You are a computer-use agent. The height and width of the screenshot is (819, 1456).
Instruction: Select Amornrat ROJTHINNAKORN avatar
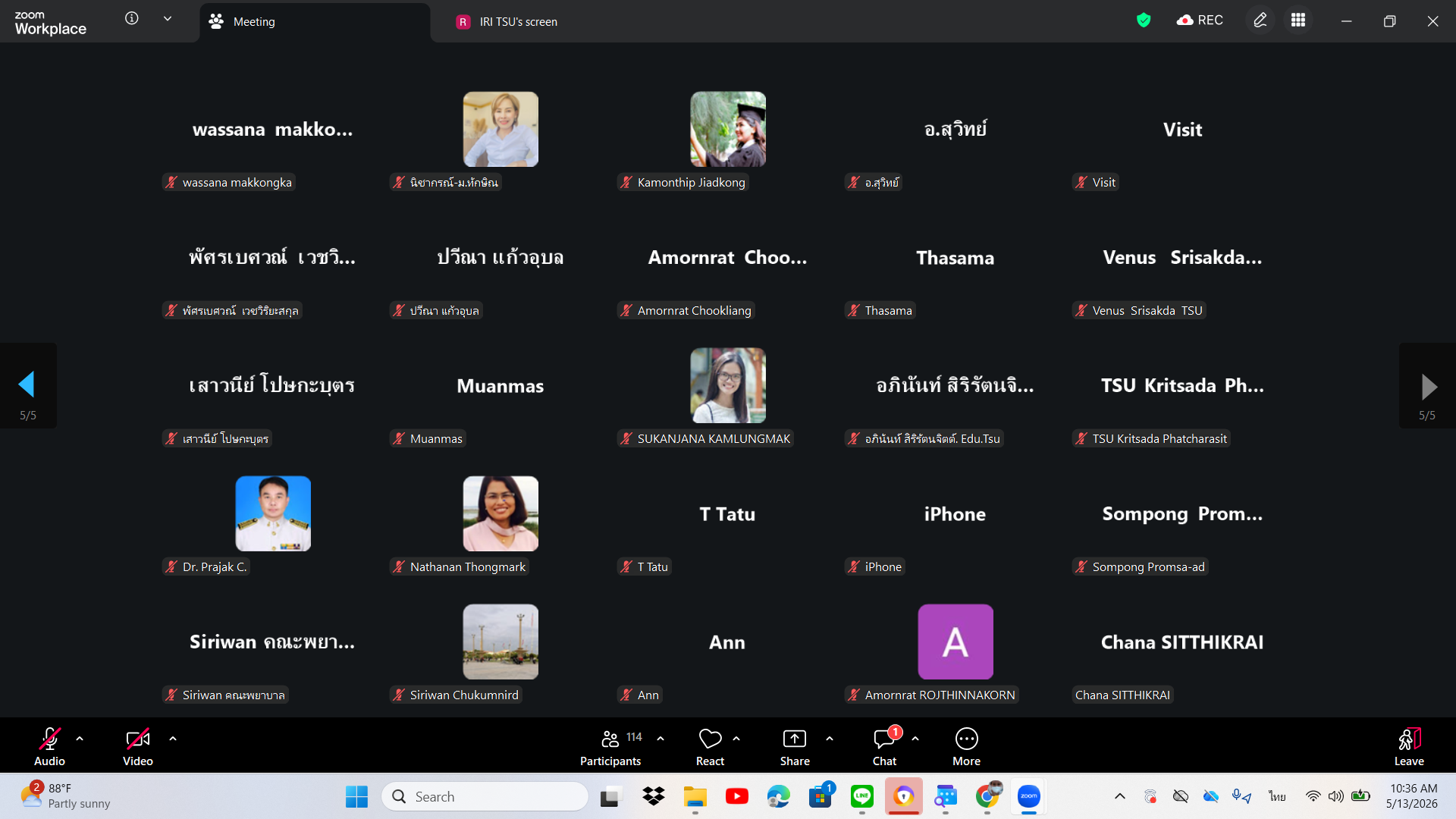(955, 642)
